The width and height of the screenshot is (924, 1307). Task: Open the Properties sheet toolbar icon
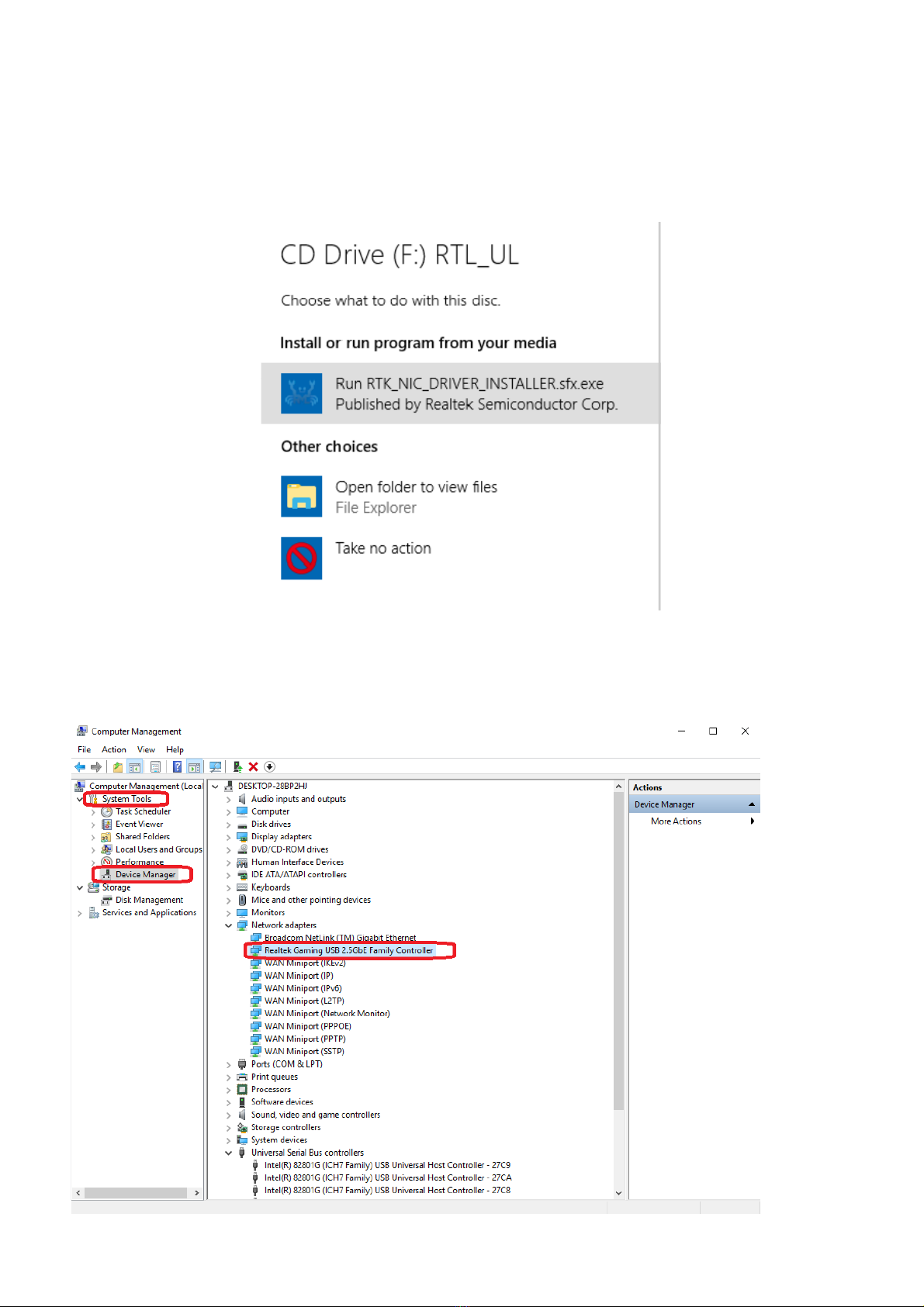155,767
